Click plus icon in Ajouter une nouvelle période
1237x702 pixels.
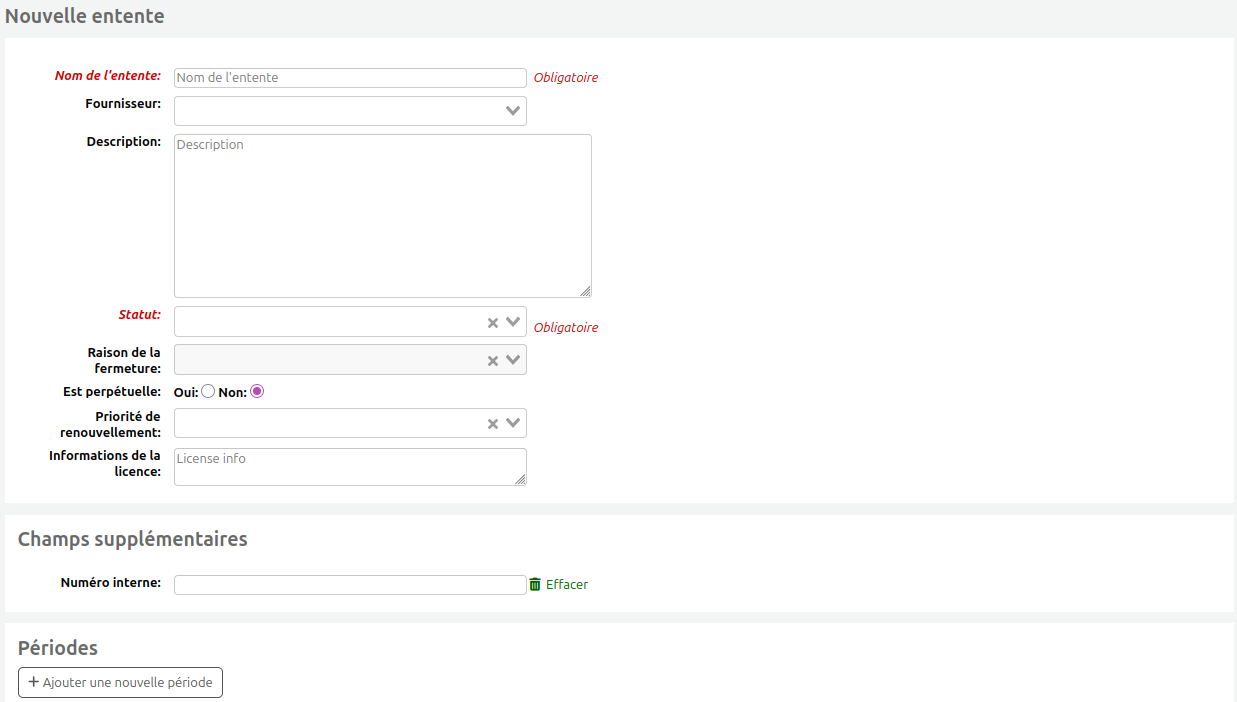tap(34, 682)
